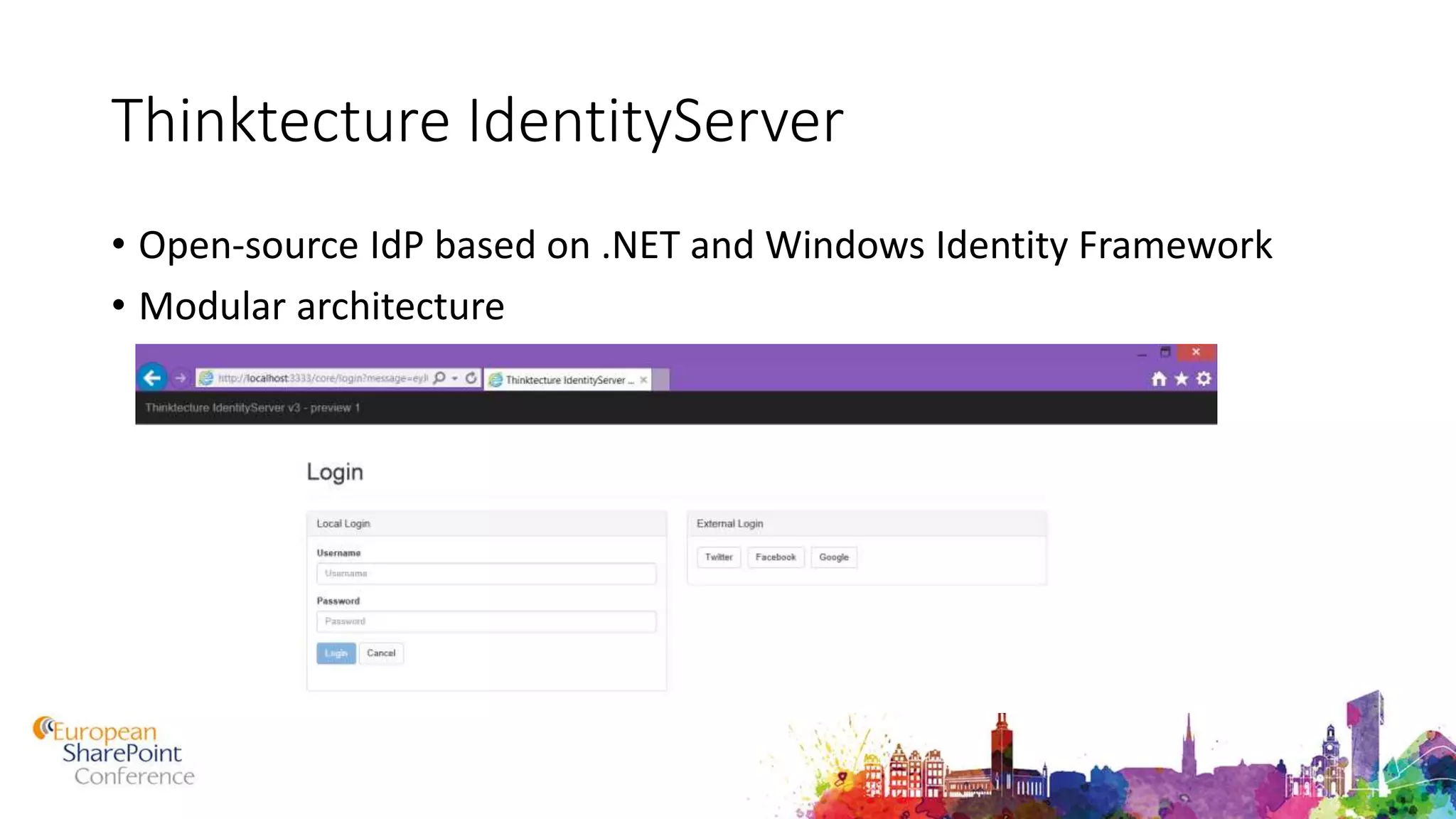Sign in with the Facebook button
The width and height of the screenshot is (1456, 819).
pyautogui.click(x=776, y=557)
